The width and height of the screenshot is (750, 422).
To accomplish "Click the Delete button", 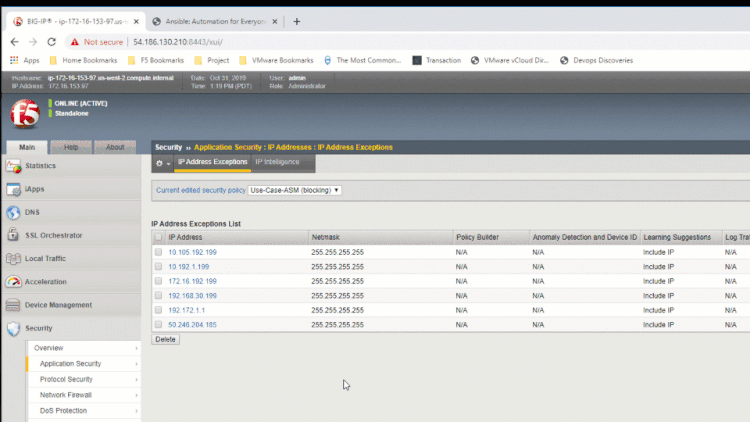I will pyautogui.click(x=165, y=340).
